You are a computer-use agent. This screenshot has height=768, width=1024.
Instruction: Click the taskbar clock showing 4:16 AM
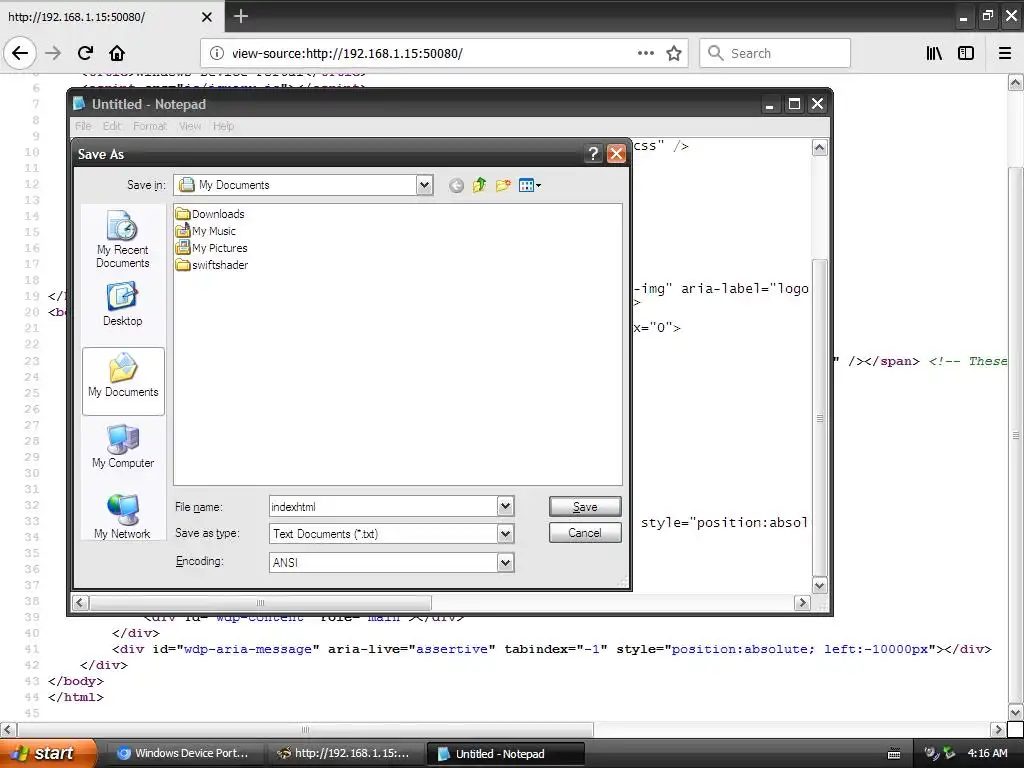987,753
